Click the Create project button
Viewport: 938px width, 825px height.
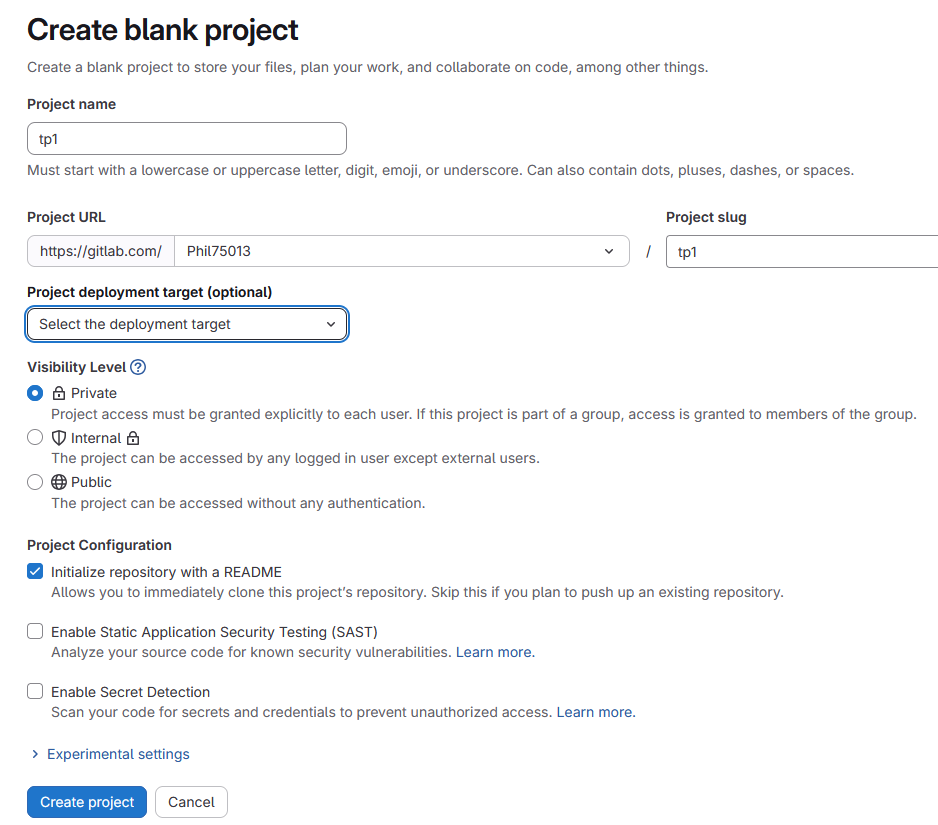pyautogui.click(x=87, y=802)
